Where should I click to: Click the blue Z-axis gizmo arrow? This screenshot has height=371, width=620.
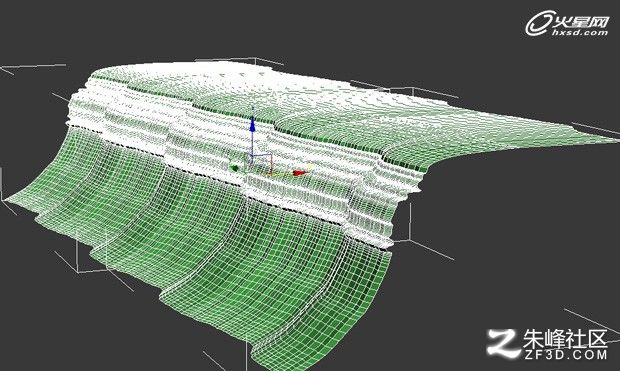click(x=252, y=124)
